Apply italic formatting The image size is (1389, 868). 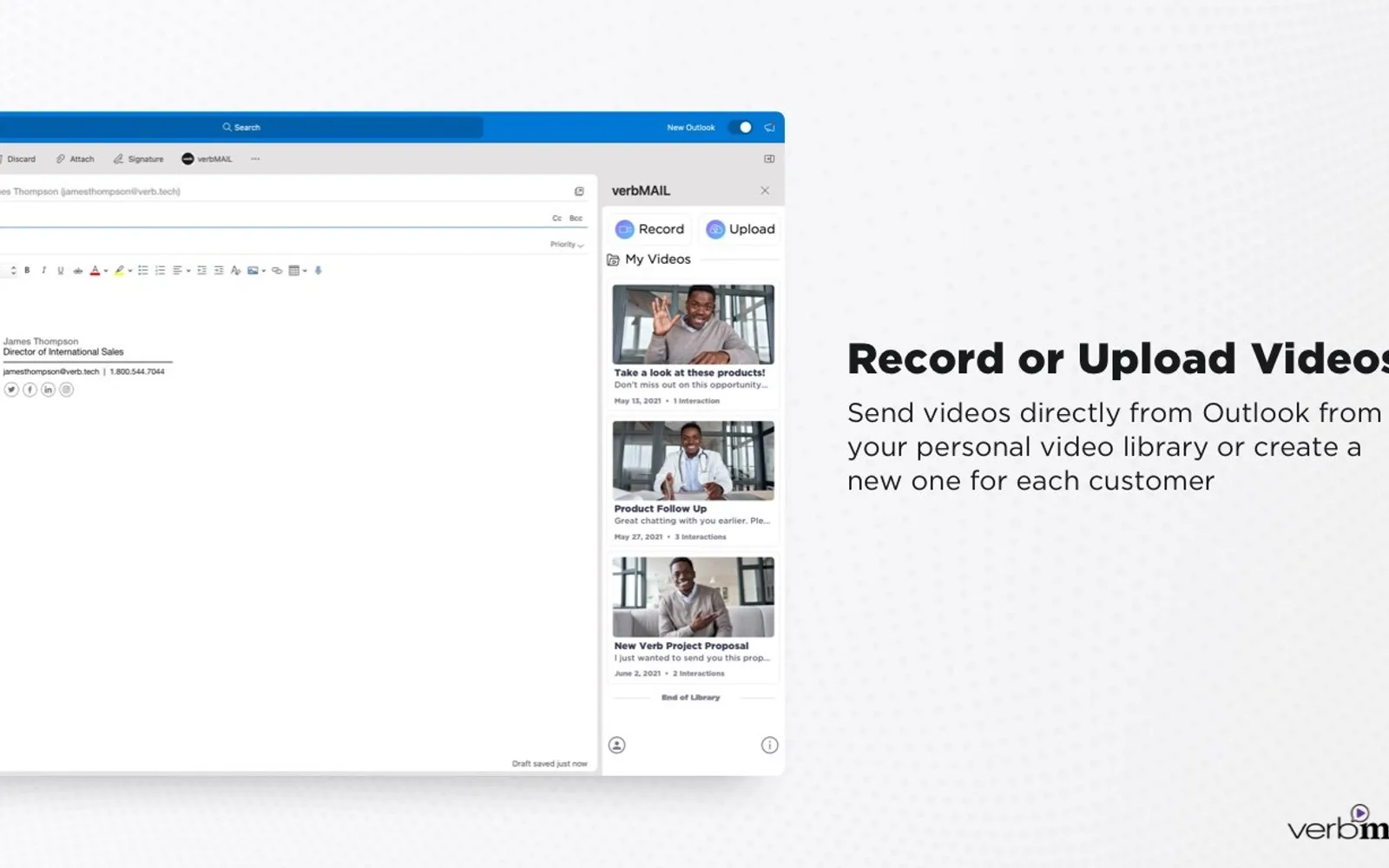(x=43, y=271)
